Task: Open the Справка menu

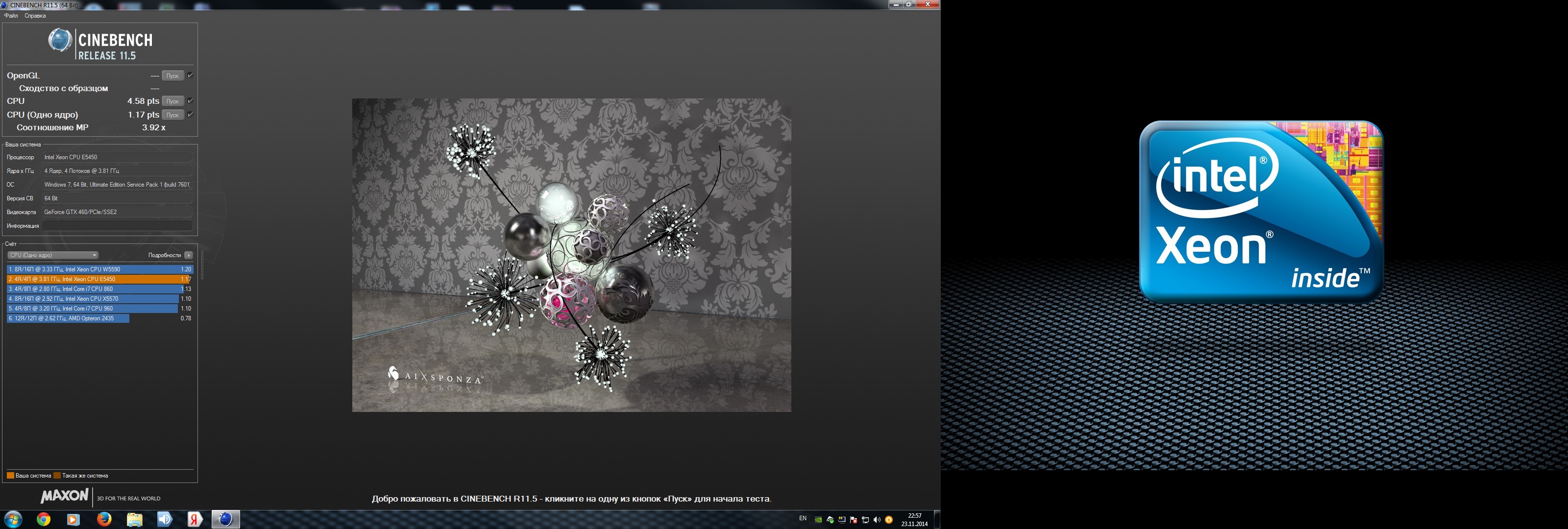Action: coord(35,16)
